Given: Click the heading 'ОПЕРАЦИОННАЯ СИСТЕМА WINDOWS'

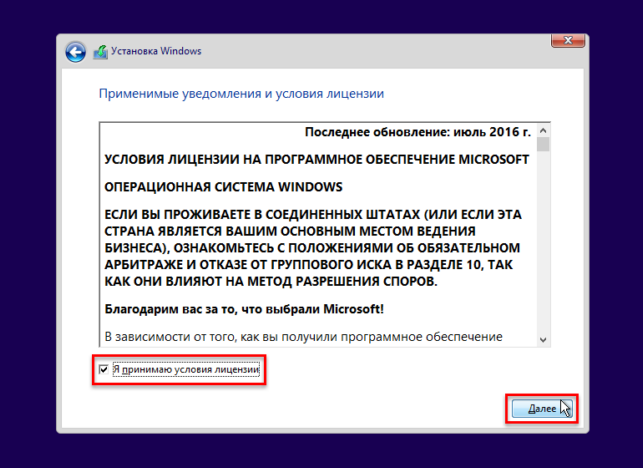Looking at the screenshot, I should click(x=223, y=187).
